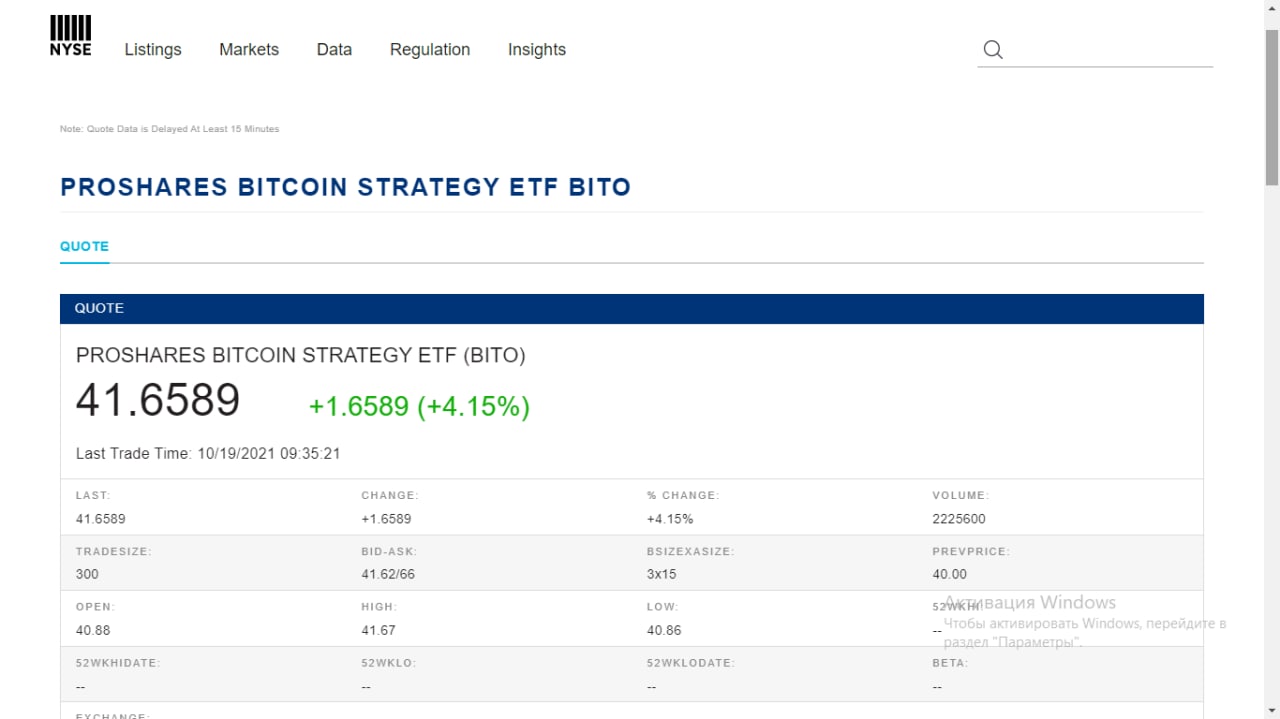Click the Last Trade Time text
Screen dimensions: 1280x719
[x=208, y=454]
